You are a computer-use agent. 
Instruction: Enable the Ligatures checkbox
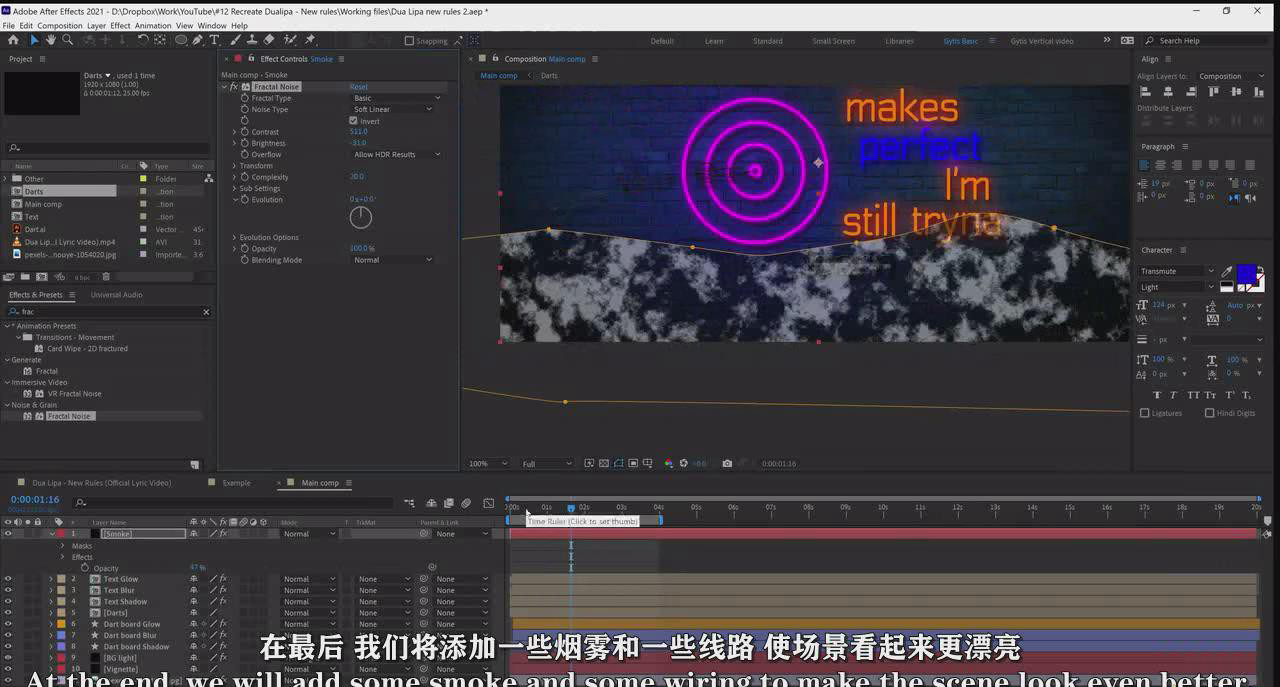pyautogui.click(x=1145, y=413)
